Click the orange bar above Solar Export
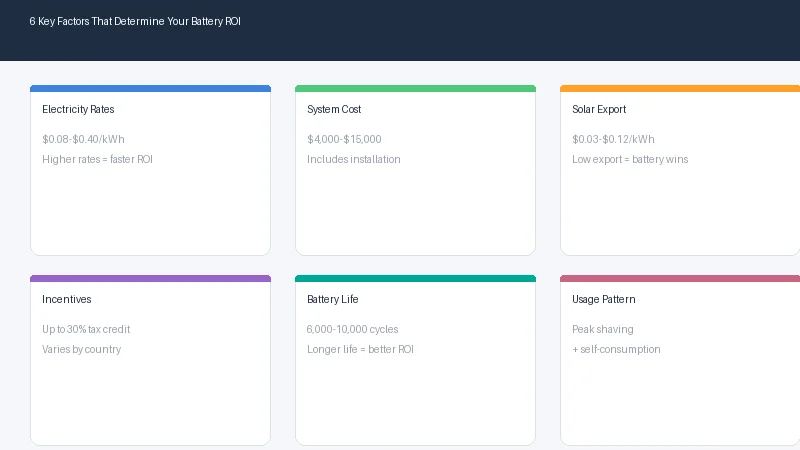800x450 pixels. pos(680,89)
